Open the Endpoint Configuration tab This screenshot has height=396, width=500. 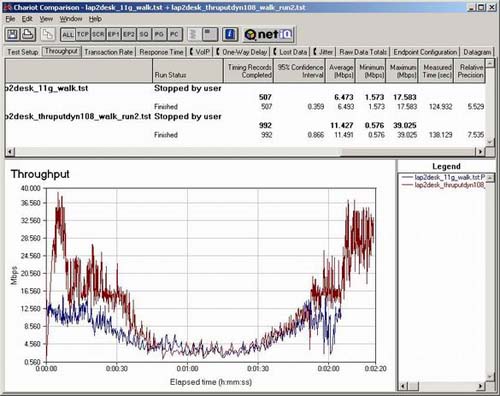[x=425, y=52]
